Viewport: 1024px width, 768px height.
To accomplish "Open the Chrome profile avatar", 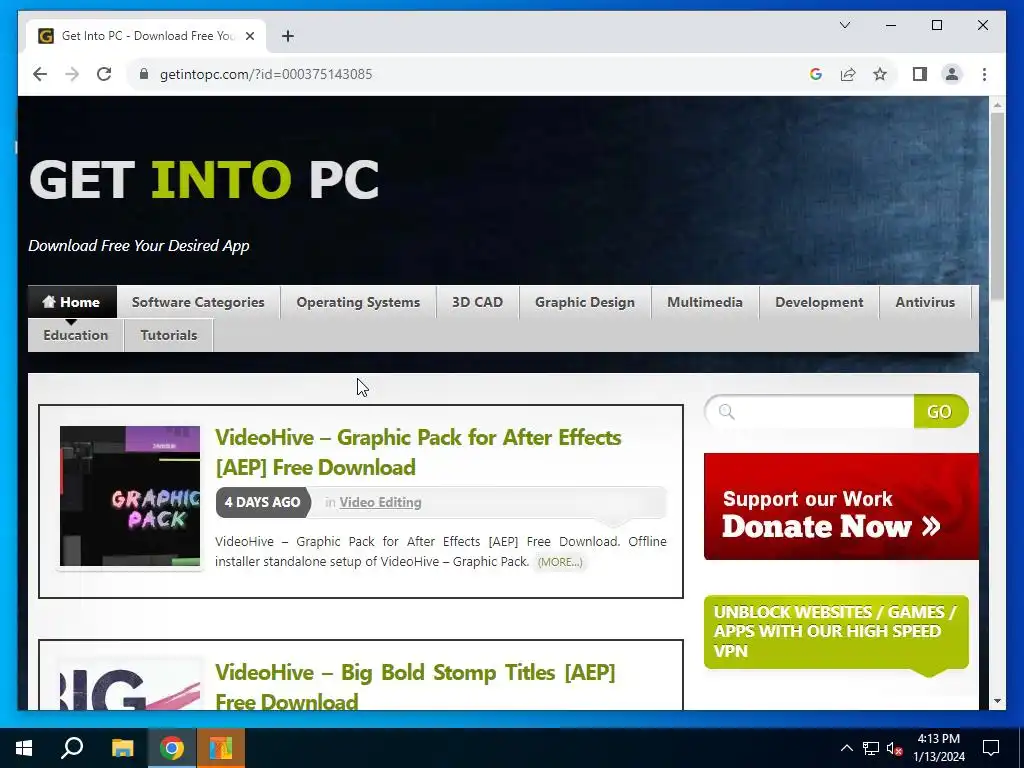I will coord(952,74).
